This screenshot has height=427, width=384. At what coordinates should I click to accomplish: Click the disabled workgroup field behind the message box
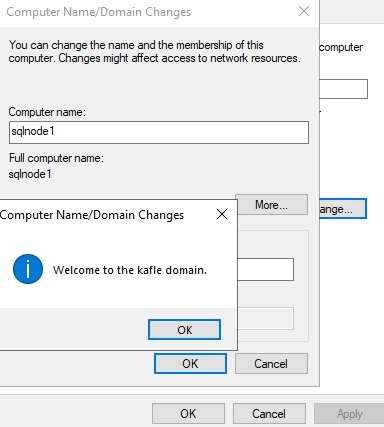[265, 319]
